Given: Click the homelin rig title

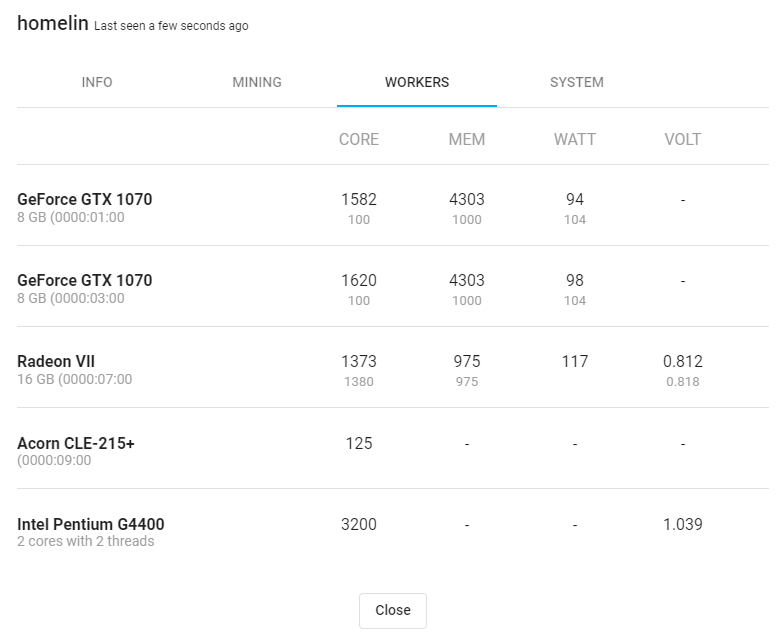Looking at the screenshot, I should pyautogui.click(x=52, y=23).
